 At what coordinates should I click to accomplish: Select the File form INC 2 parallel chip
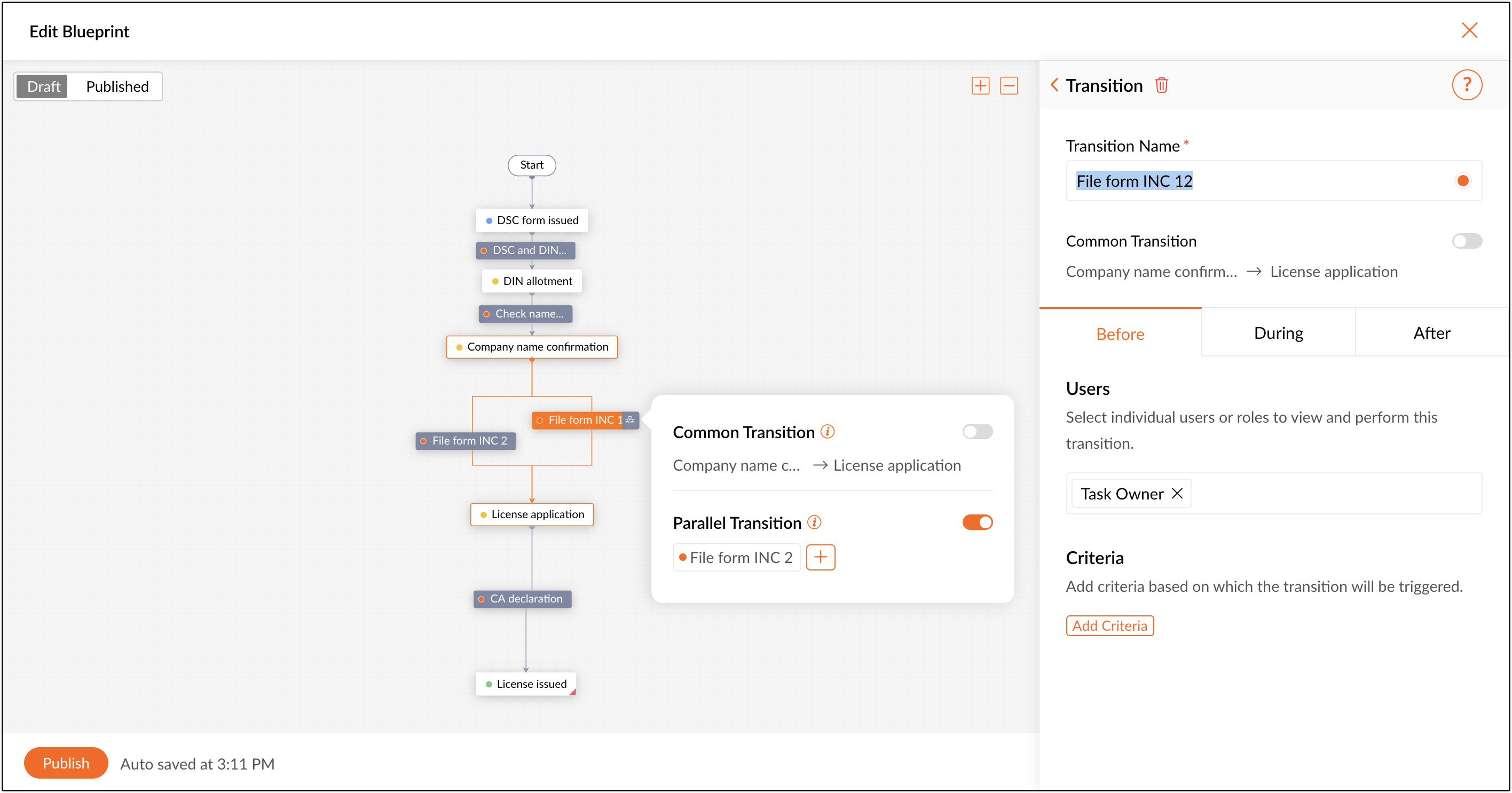[x=736, y=557]
